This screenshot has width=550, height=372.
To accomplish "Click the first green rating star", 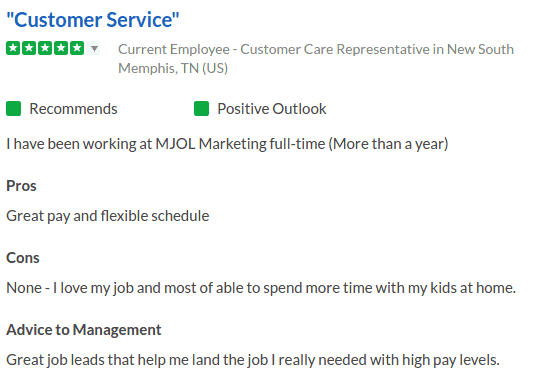I will pos(13,48).
